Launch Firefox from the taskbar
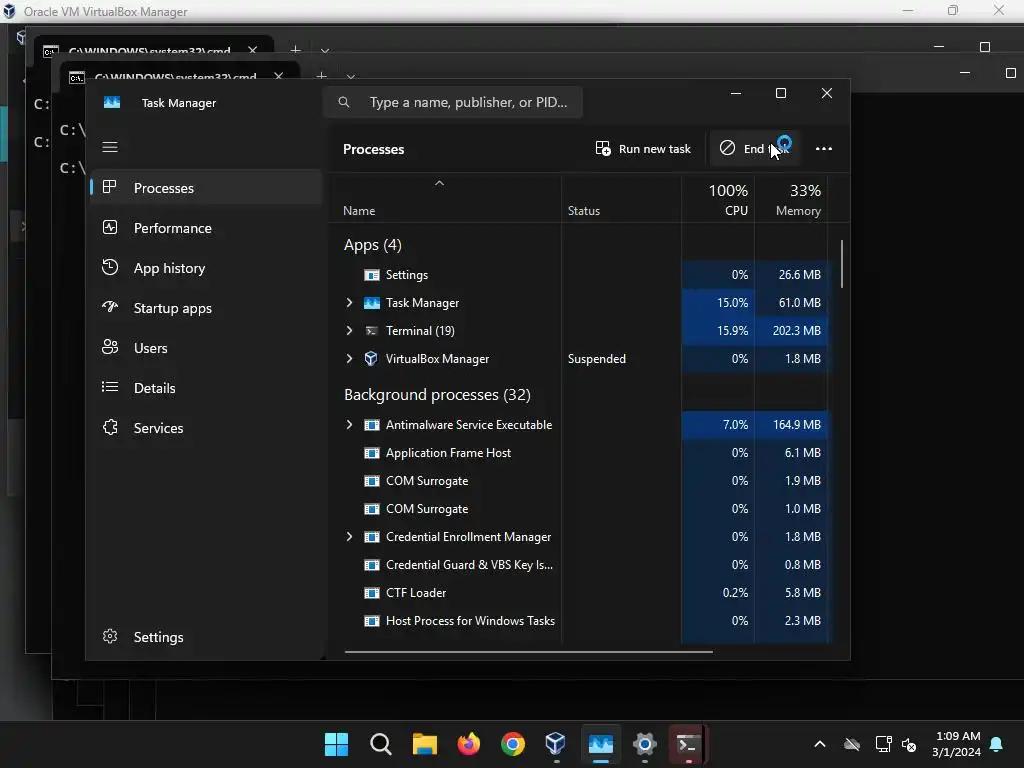This screenshot has height=768, width=1024. tap(468, 744)
